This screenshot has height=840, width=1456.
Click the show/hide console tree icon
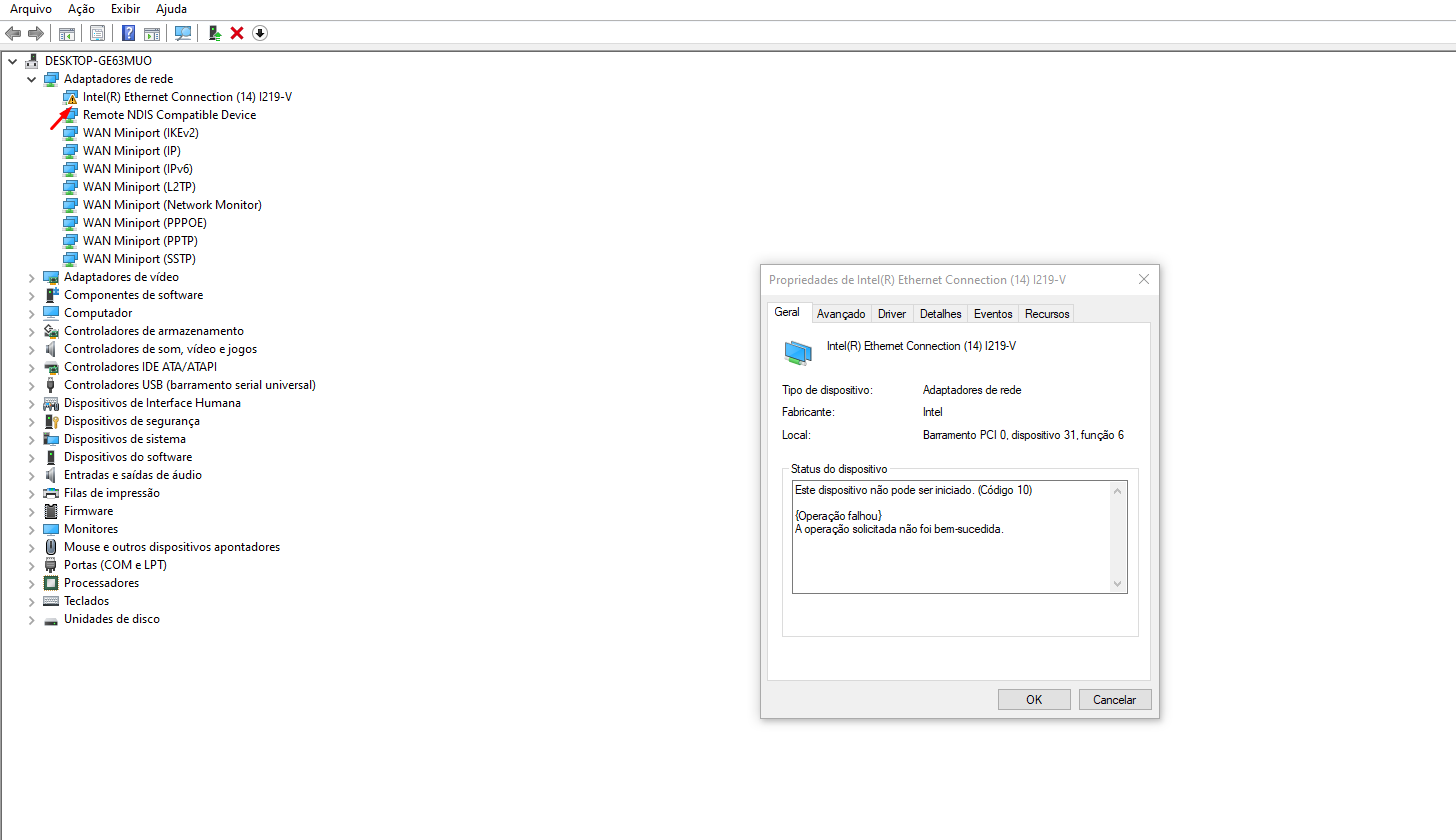pyautogui.click(x=67, y=33)
